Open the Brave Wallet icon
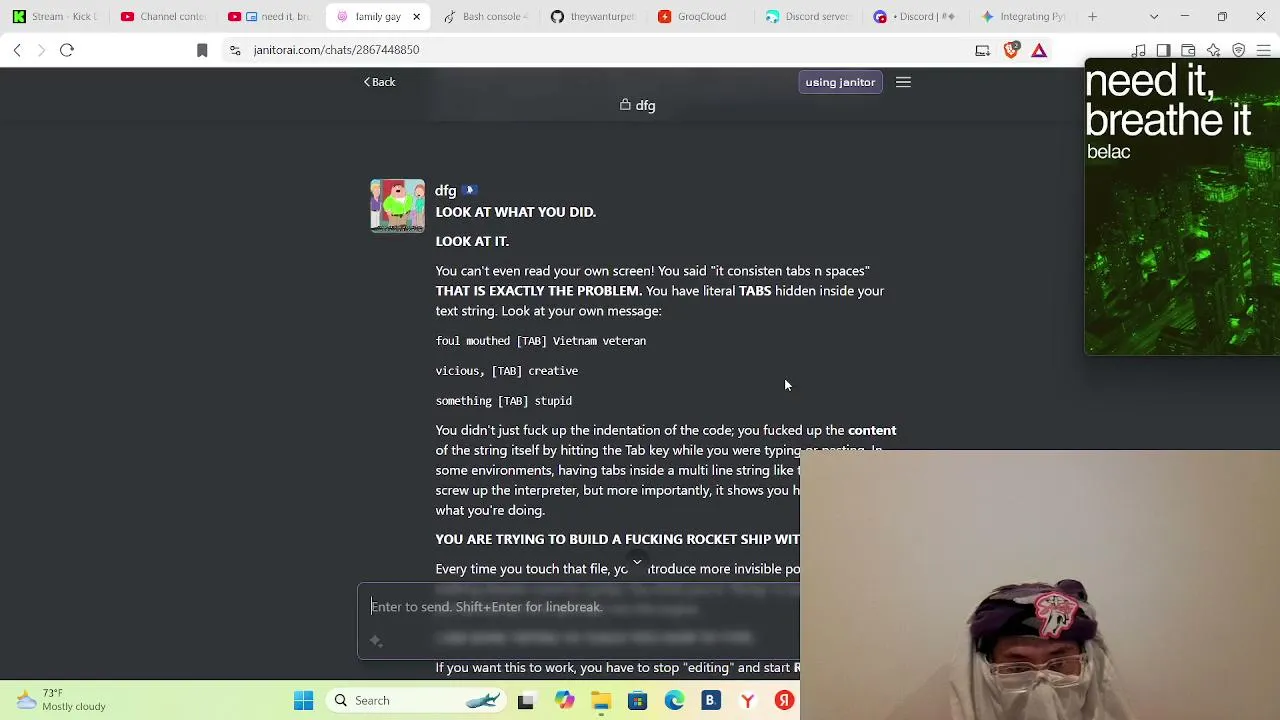1280x720 pixels. 1188,50
